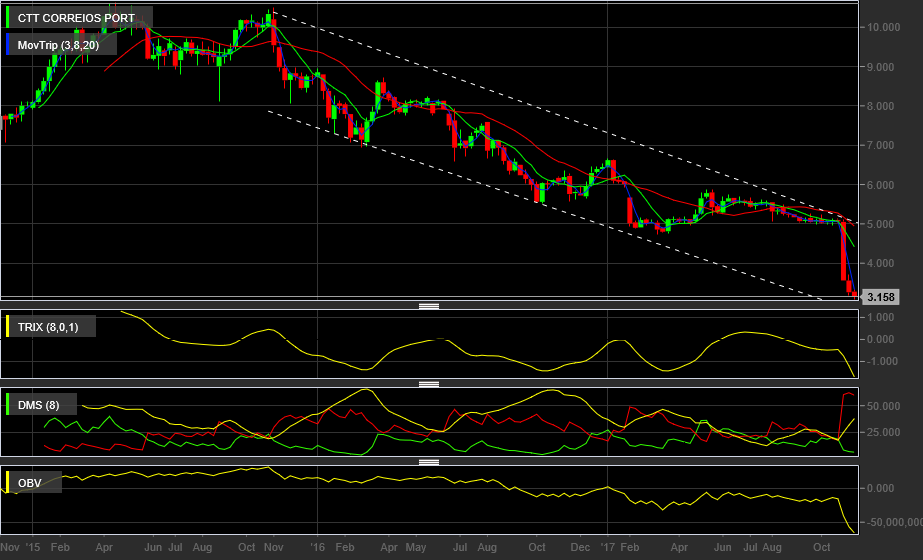The height and width of the screenshot is (560, 923).
Task: Click the TRIX axis value 1.000
Action: coord(881,317)
